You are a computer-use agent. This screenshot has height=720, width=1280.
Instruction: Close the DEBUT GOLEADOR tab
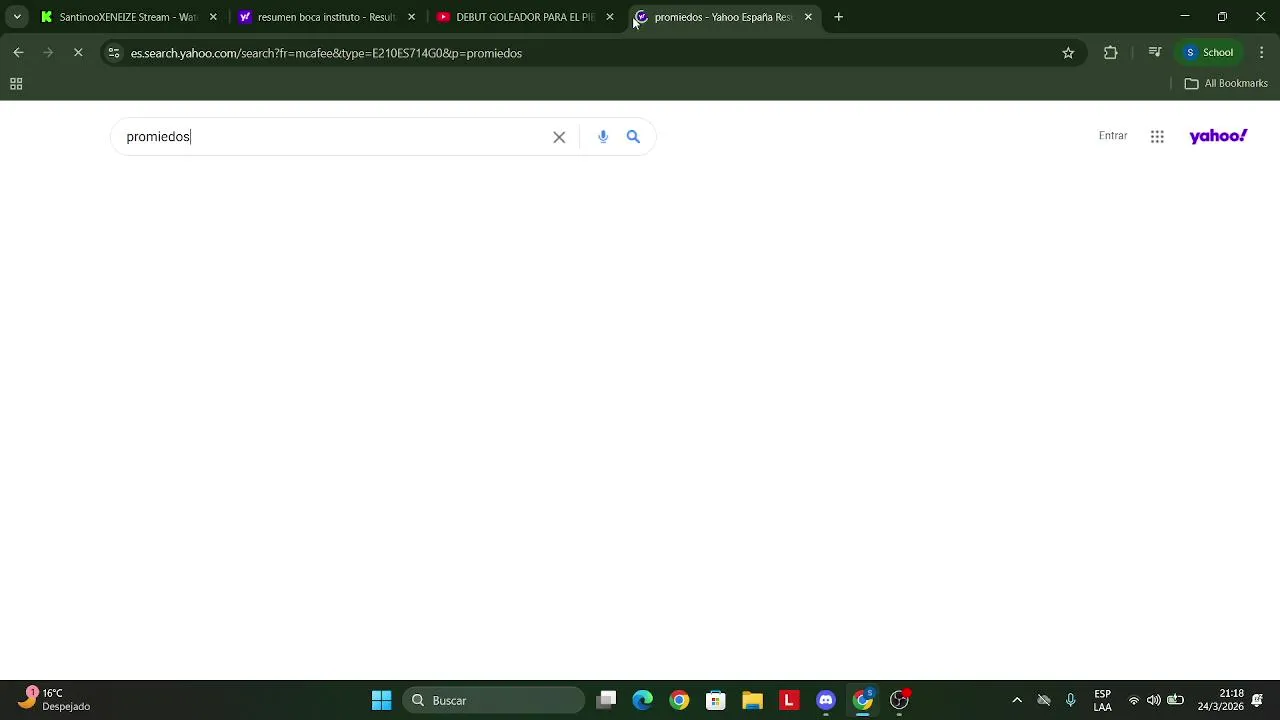click(x=610, y=17)
